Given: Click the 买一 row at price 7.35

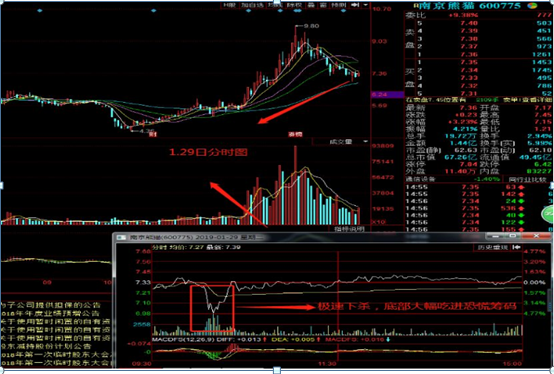Looking at the screenshot, I should [484, 63].
